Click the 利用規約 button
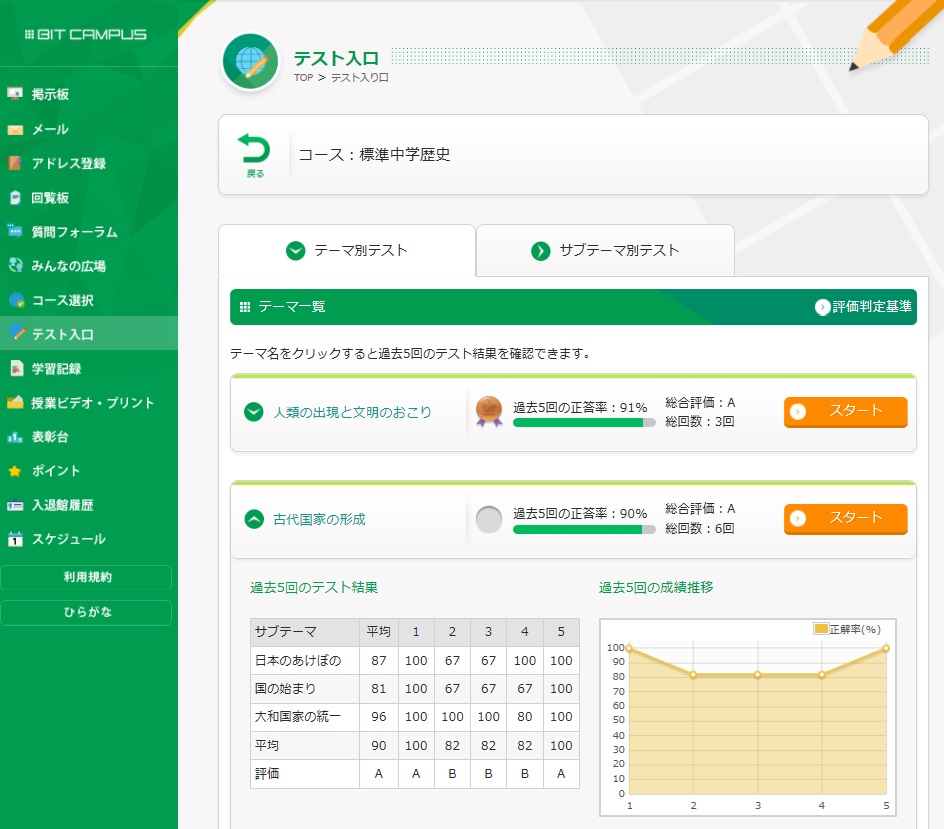Screen dimensions: 944x829 coord(86,577)
